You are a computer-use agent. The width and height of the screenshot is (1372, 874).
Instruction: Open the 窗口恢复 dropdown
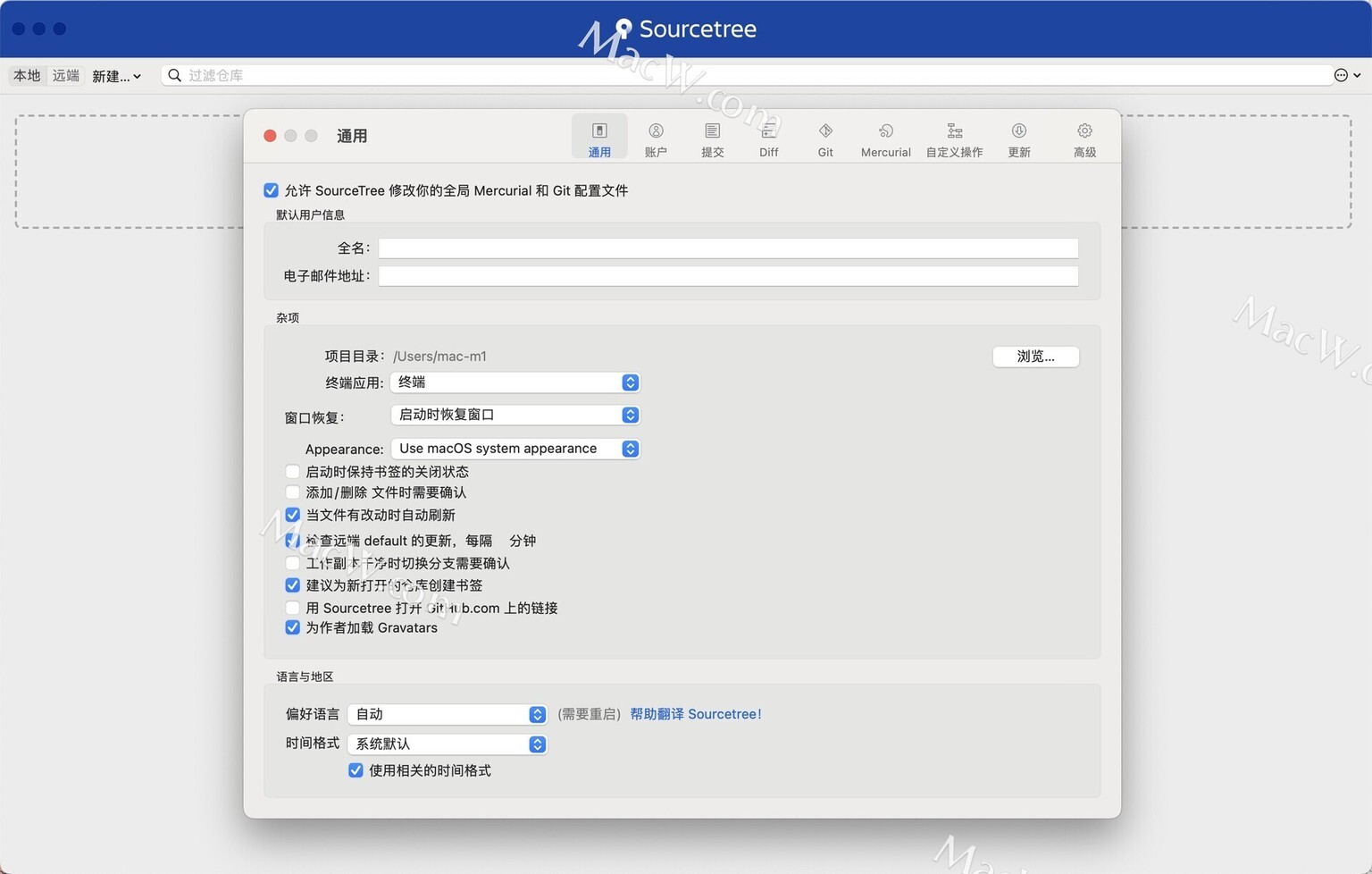click(x=515, y=415)
